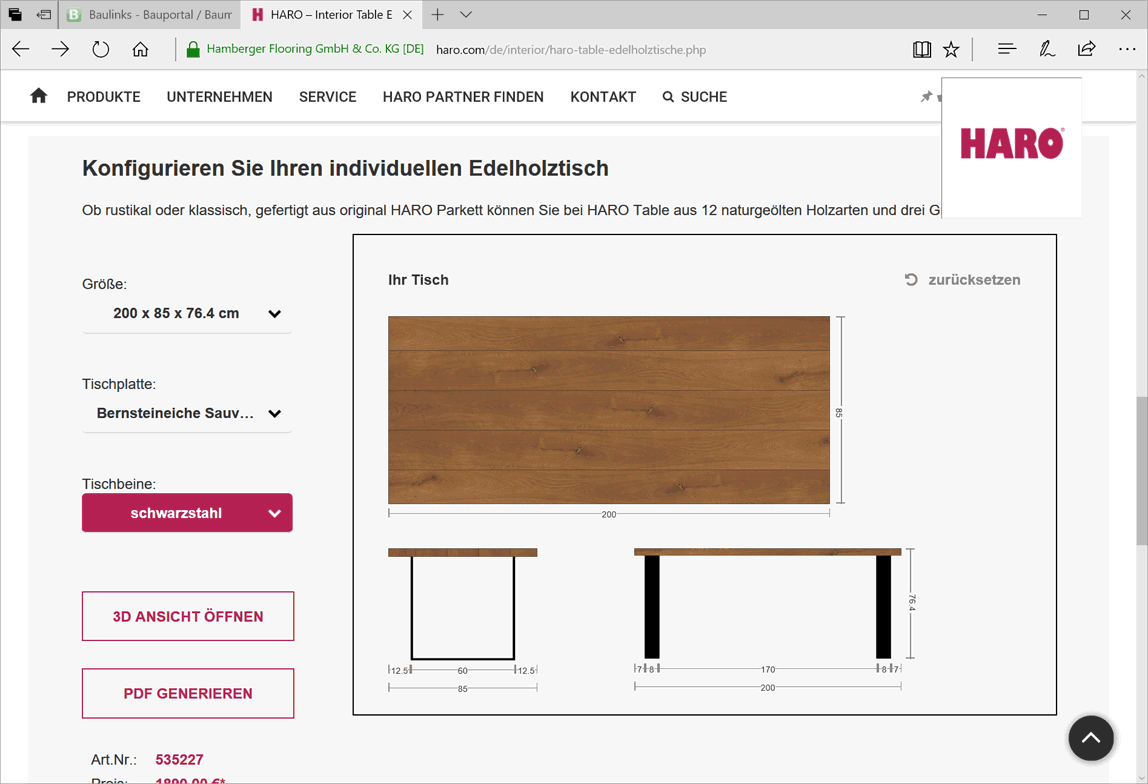Minimize the browser window
This screenshot has height=784, width=1148.
(1042, 15)
